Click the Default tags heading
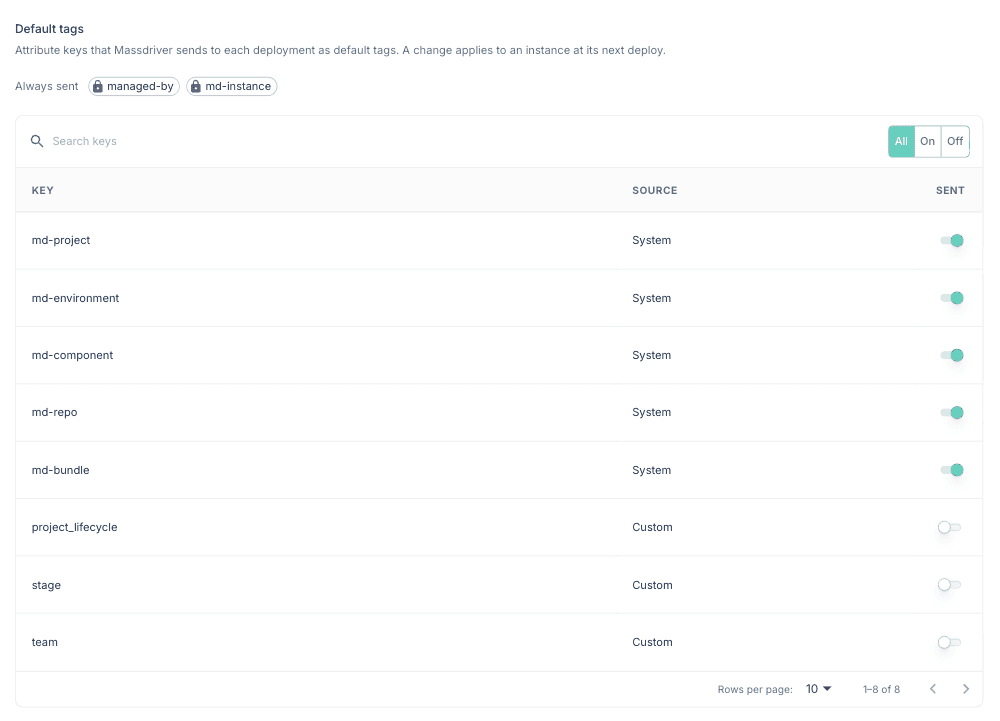Image resolution: width=1000 pixels, height=721 pixels. tap(49, 29)
